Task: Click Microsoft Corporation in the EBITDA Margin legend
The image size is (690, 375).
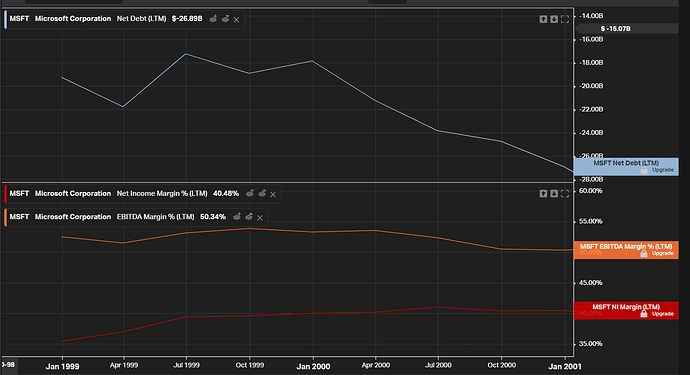Action: (x=73, y=217)
